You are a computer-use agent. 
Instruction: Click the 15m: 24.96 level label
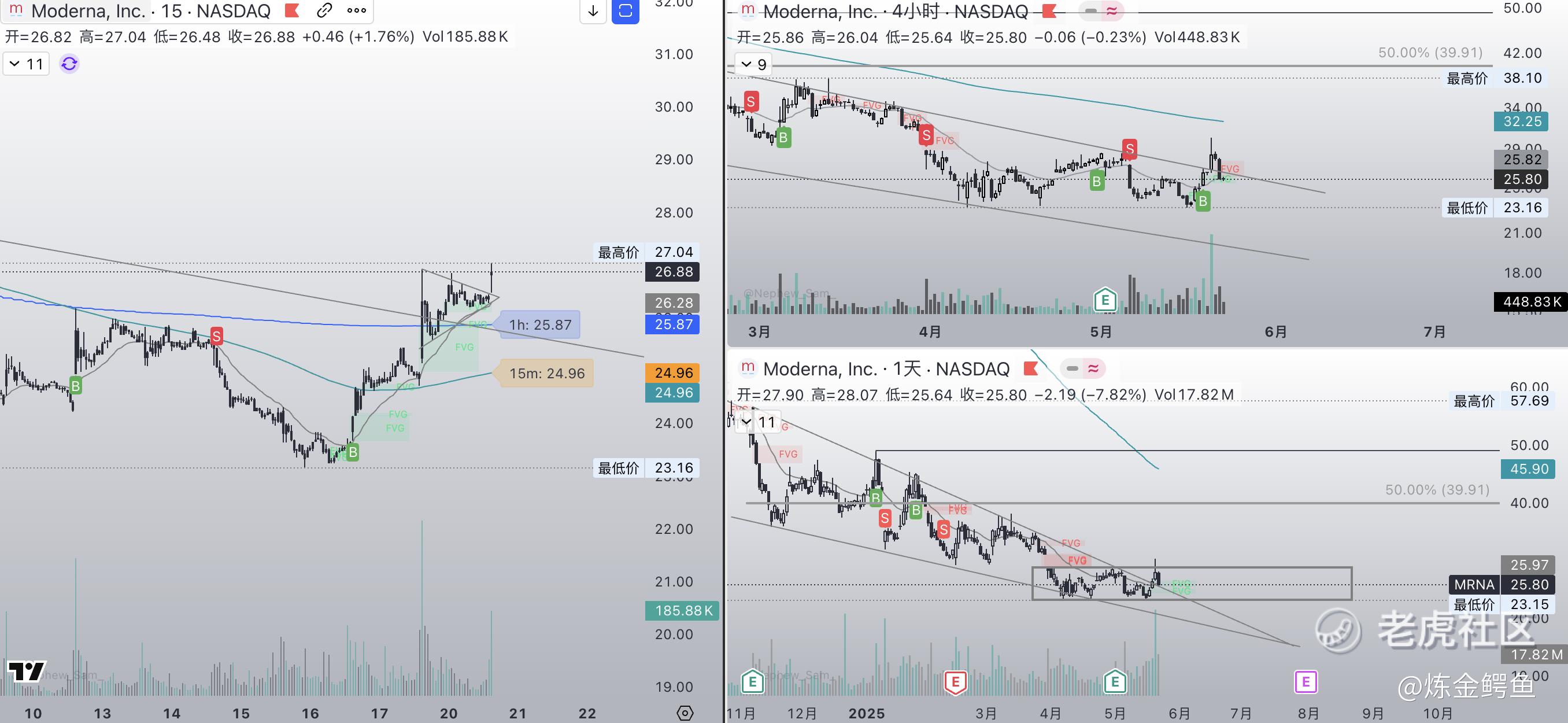point(546,374)
